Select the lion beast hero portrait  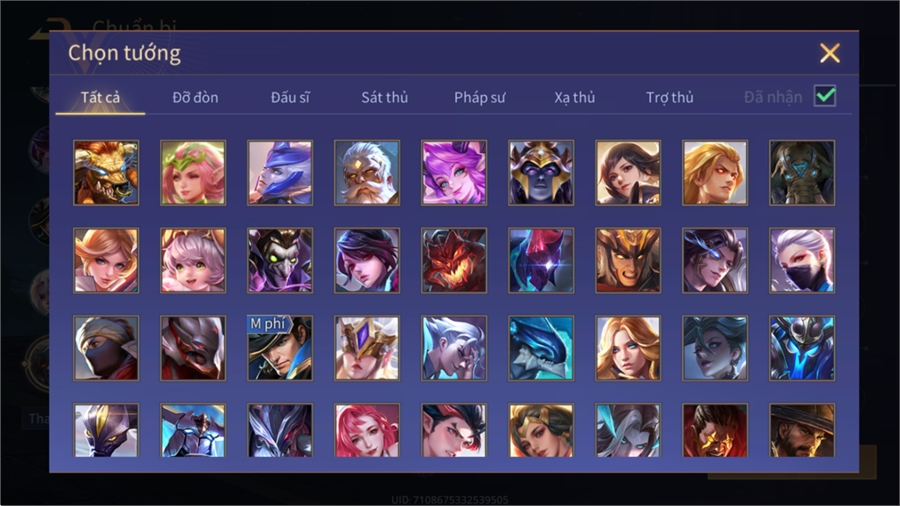(x=106, y=173)
